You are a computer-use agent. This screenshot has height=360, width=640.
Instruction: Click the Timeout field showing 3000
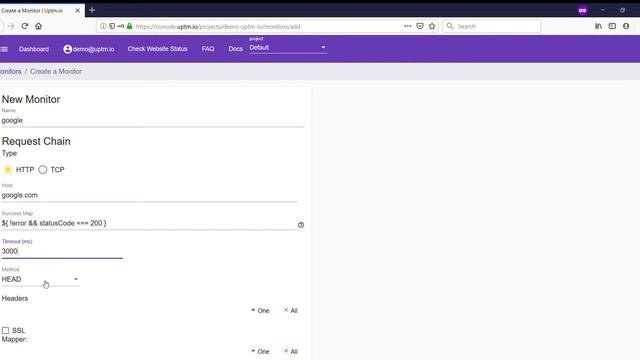[x=62, y=251]
